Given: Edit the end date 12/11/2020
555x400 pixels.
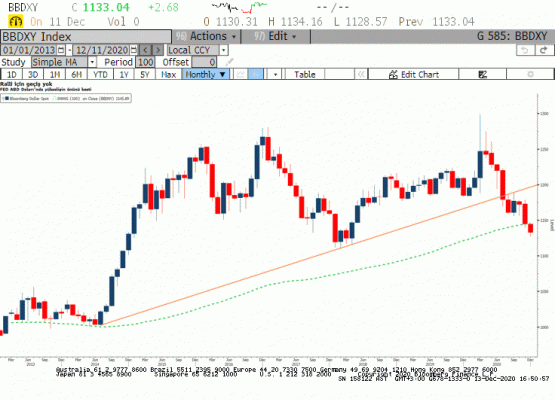Looking at the screenshot, I should tap(102, 50).
